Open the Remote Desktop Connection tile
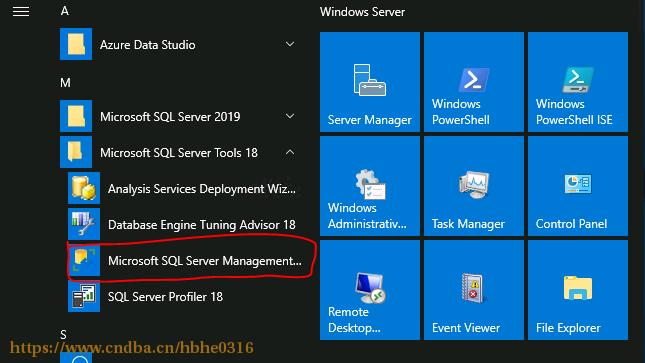The height and width of the screenshot is (363, 645). point(370,290)
